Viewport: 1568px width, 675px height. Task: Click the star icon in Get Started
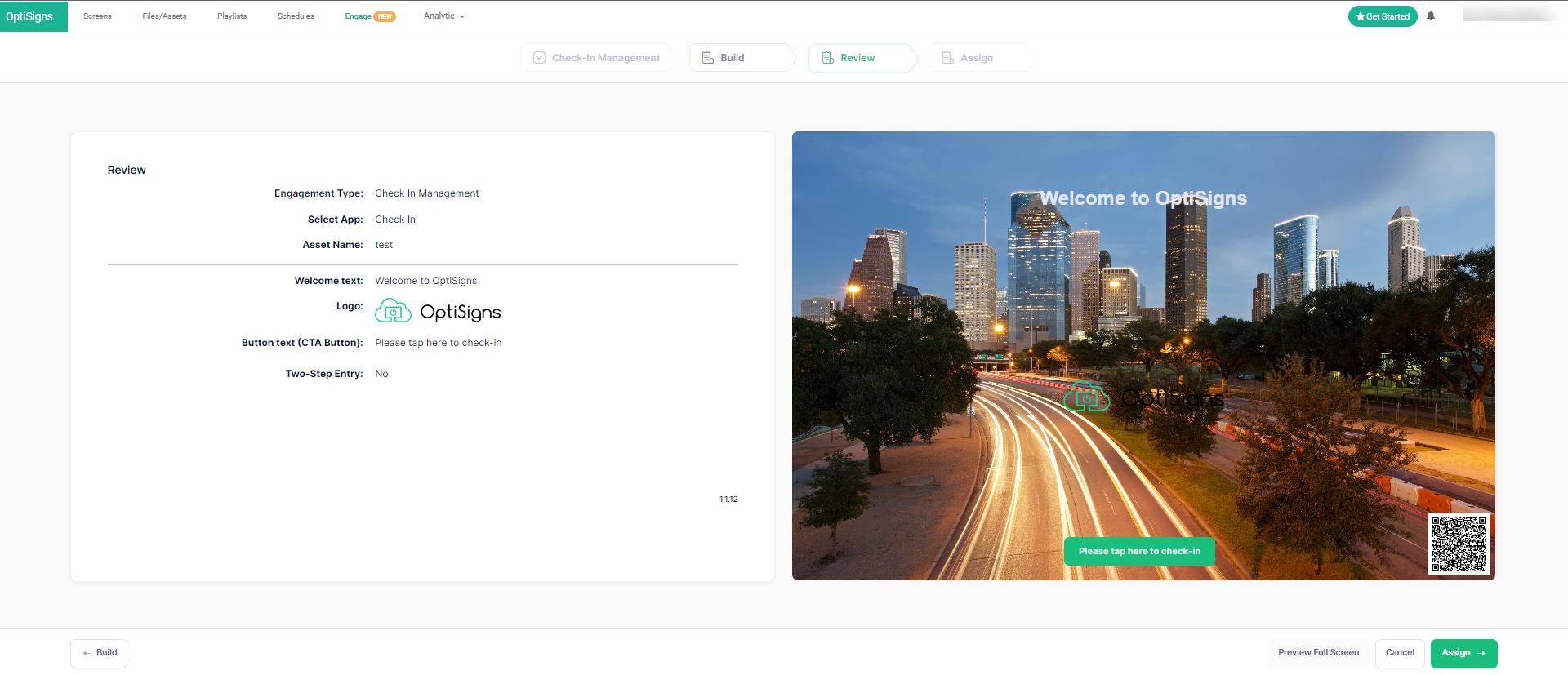point(1361,16)
